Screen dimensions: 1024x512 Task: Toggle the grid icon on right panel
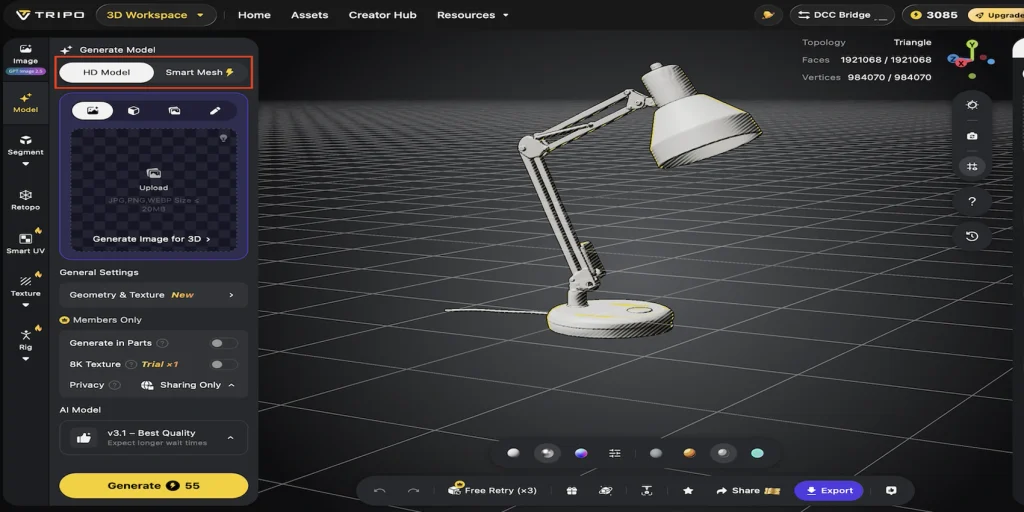(972, 167)
